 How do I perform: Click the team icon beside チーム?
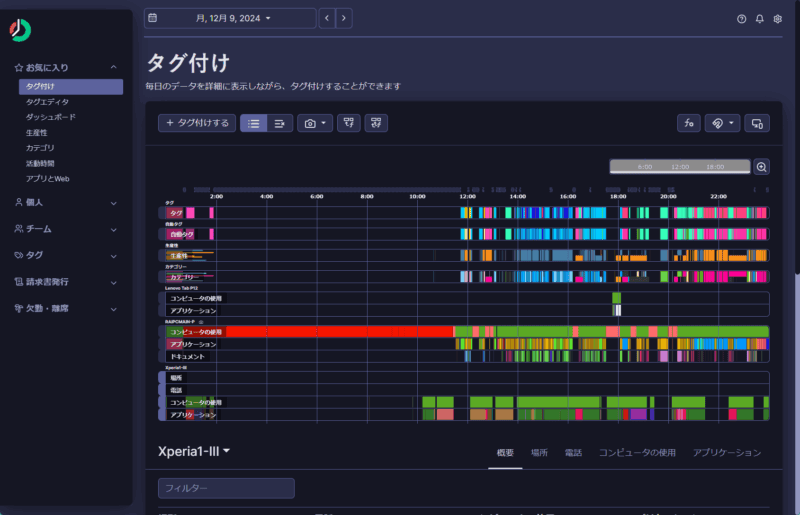click(19, 229)
